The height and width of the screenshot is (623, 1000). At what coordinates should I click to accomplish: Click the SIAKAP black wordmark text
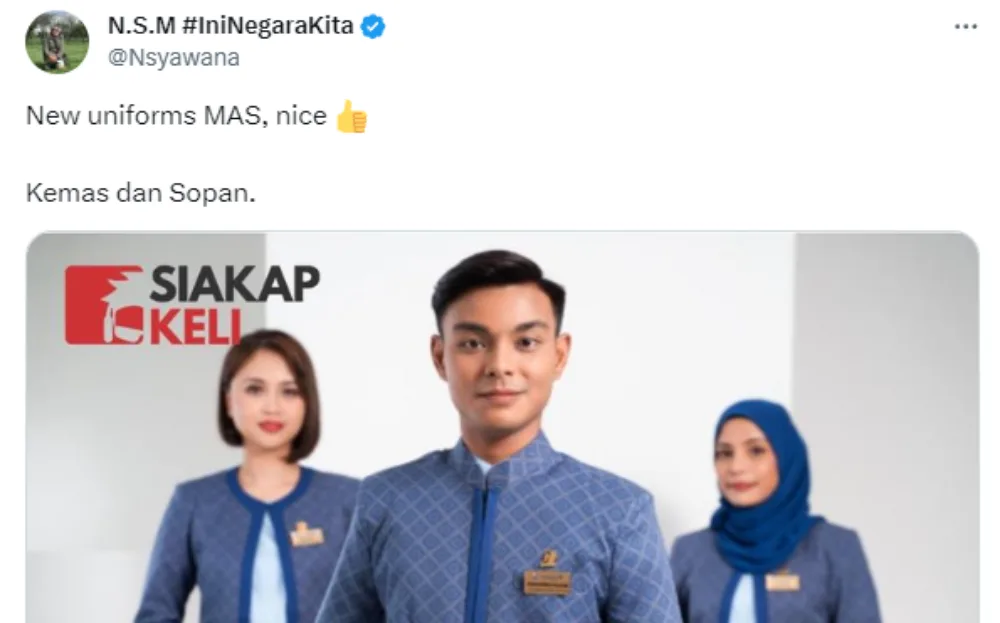pos(235,284)
